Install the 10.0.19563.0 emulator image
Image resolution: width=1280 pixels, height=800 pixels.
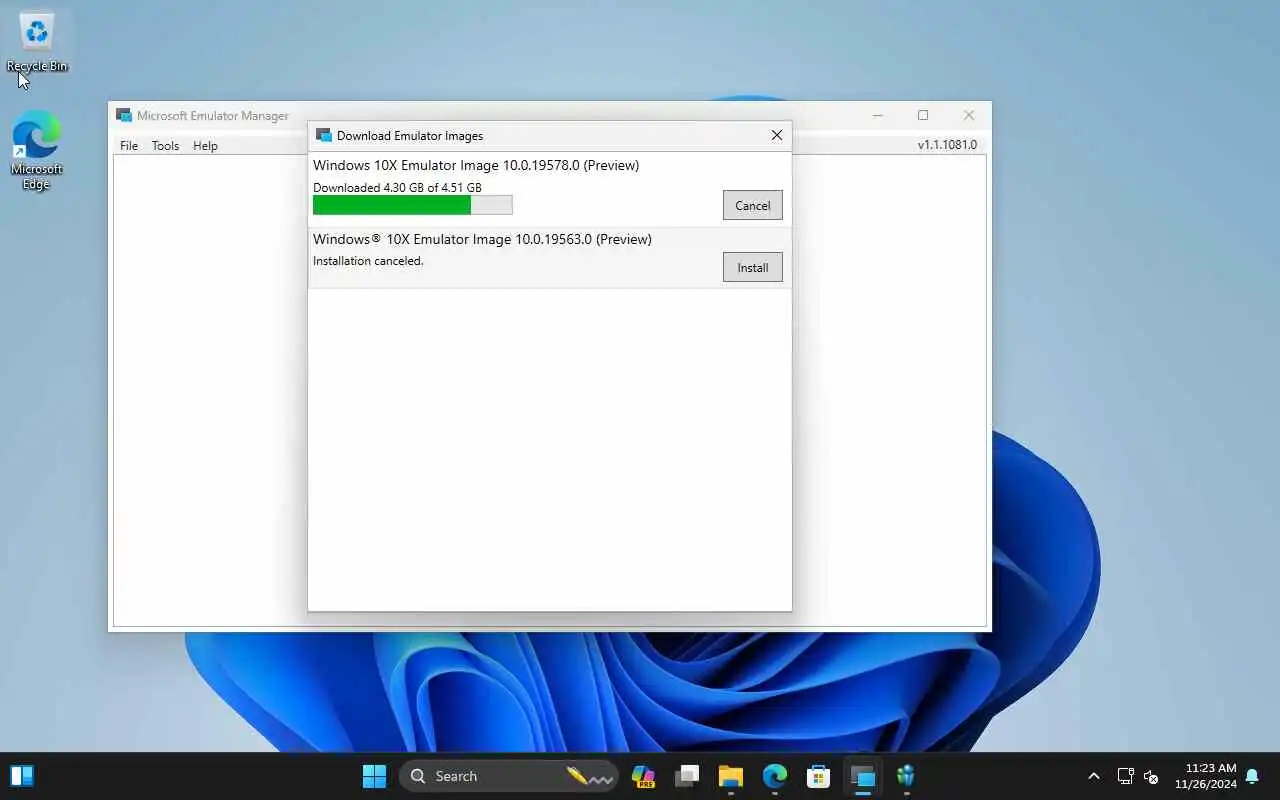[752, 267]
